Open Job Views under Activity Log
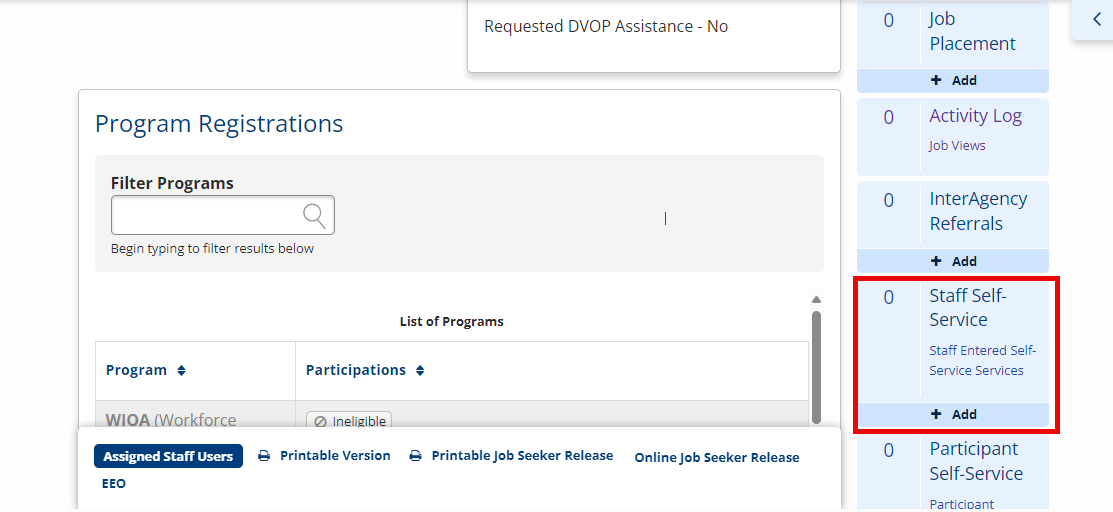 (957, 146)
